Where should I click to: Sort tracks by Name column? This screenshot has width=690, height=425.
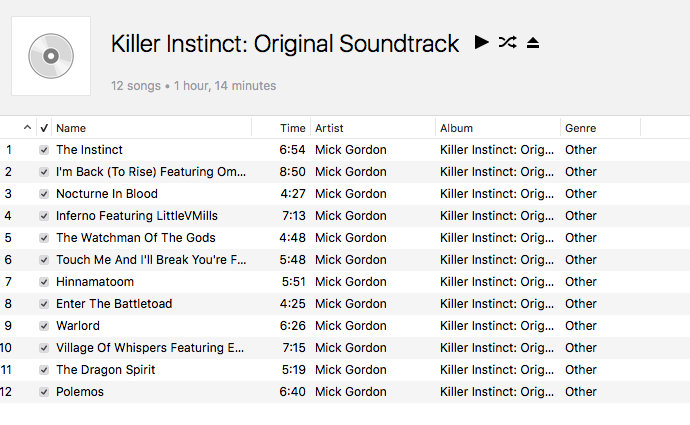71,128
